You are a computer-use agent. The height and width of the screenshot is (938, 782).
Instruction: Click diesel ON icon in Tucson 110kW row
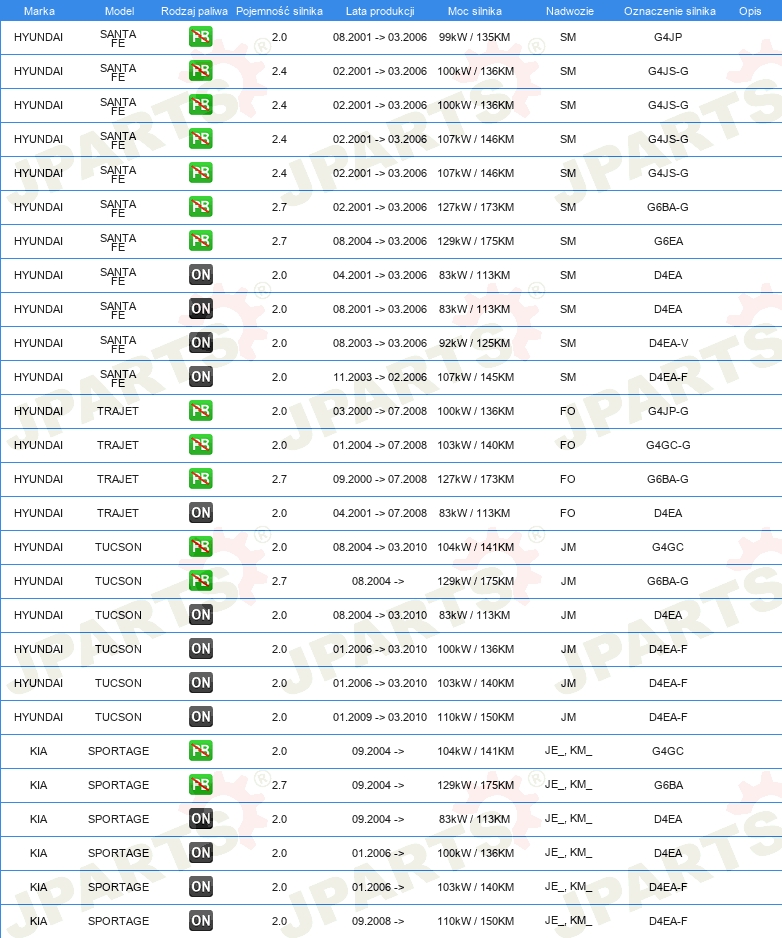click(200, 717)
